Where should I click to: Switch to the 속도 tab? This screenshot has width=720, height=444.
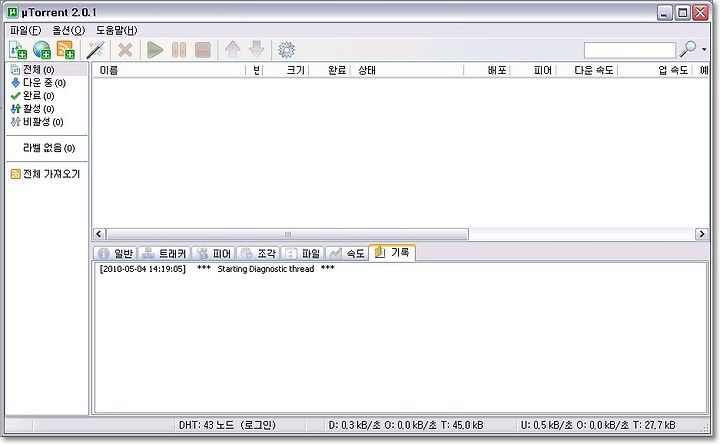click(347, 253)
